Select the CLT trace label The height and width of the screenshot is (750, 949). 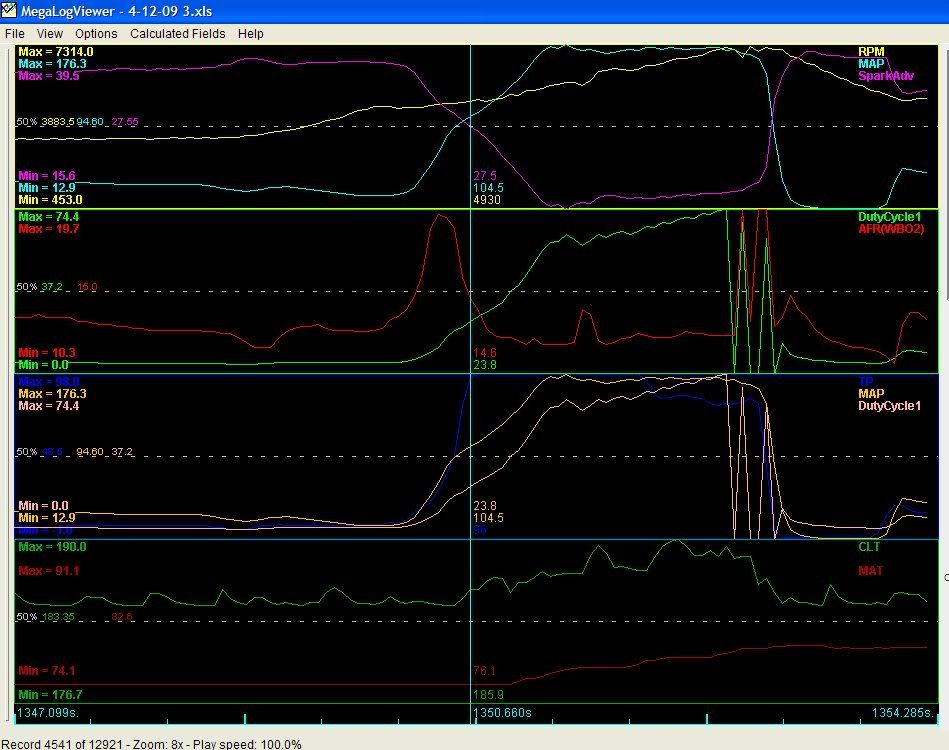pyautogui.click(x=869, y=547)
